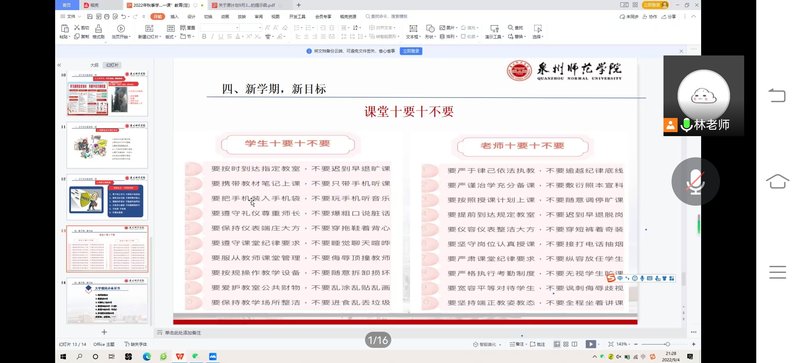Start slideshow from current slide

[x=121, y=29]
